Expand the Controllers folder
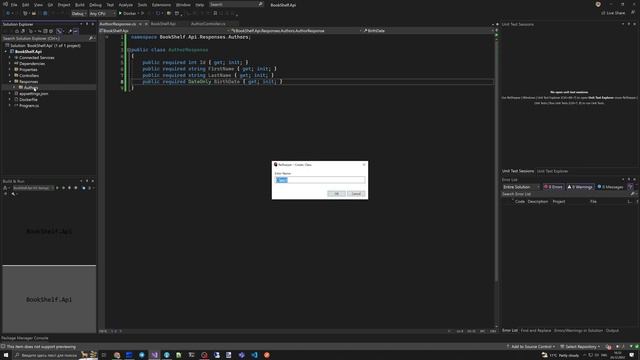The height and width of the screenshot is (360, 640). 10,76
